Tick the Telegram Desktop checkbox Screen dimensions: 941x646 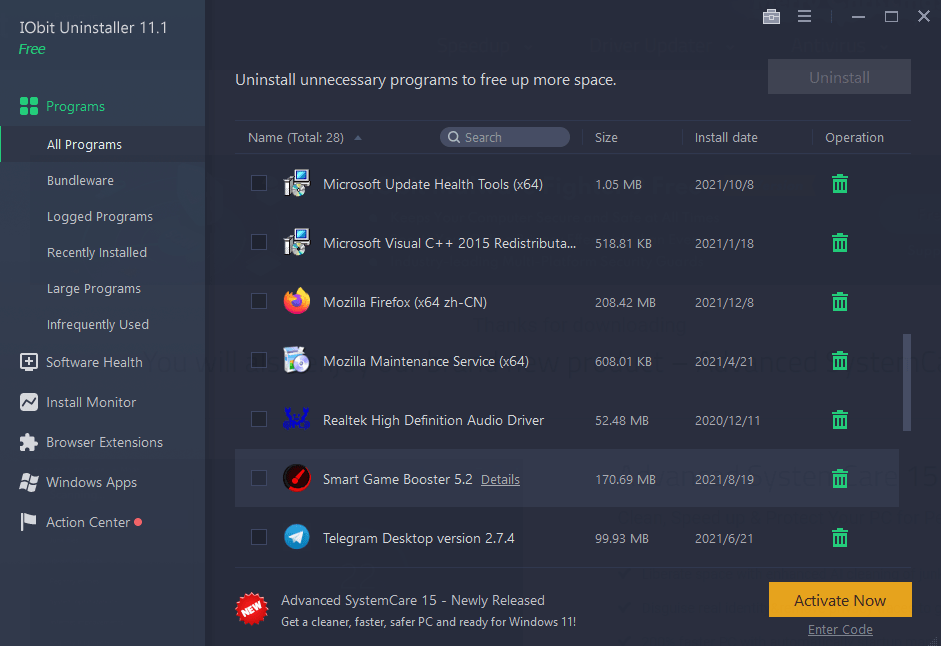click(x=259, y=537)
